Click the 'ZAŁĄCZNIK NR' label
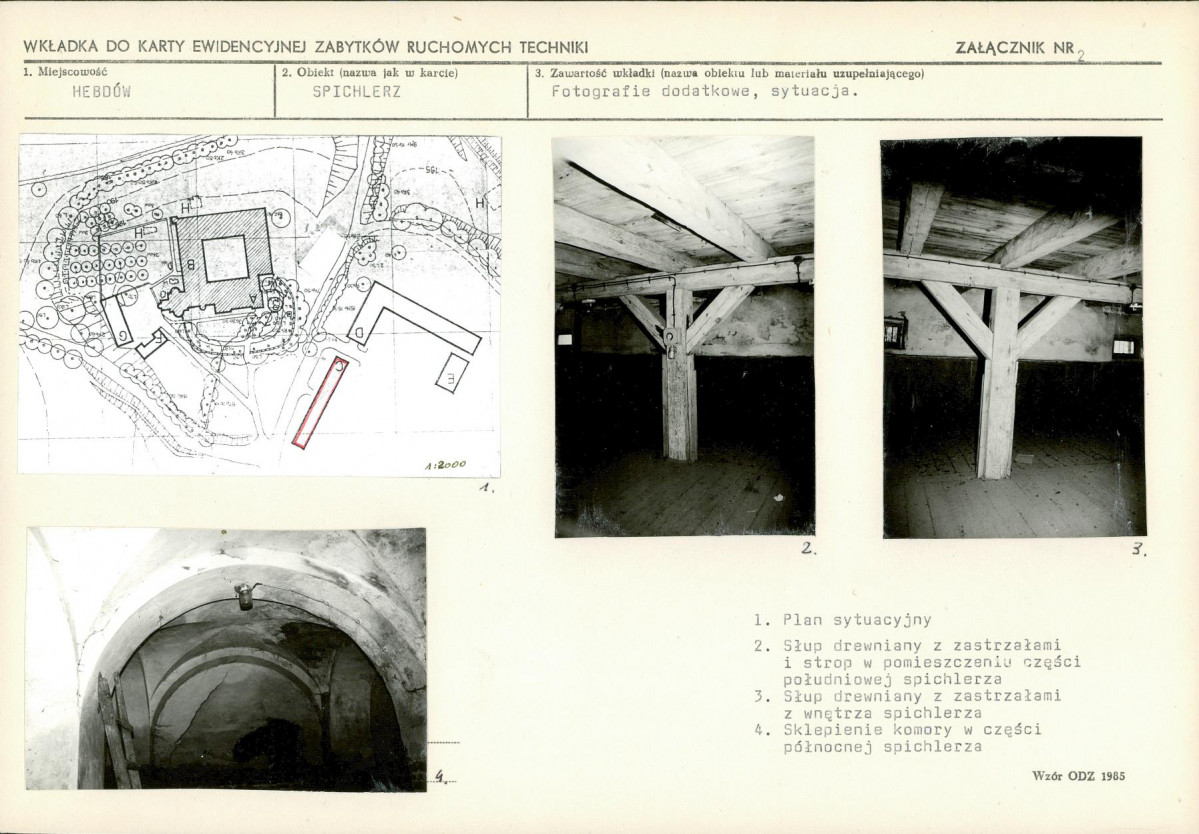The image size is (1199, 834). [x=1015, y=47]
